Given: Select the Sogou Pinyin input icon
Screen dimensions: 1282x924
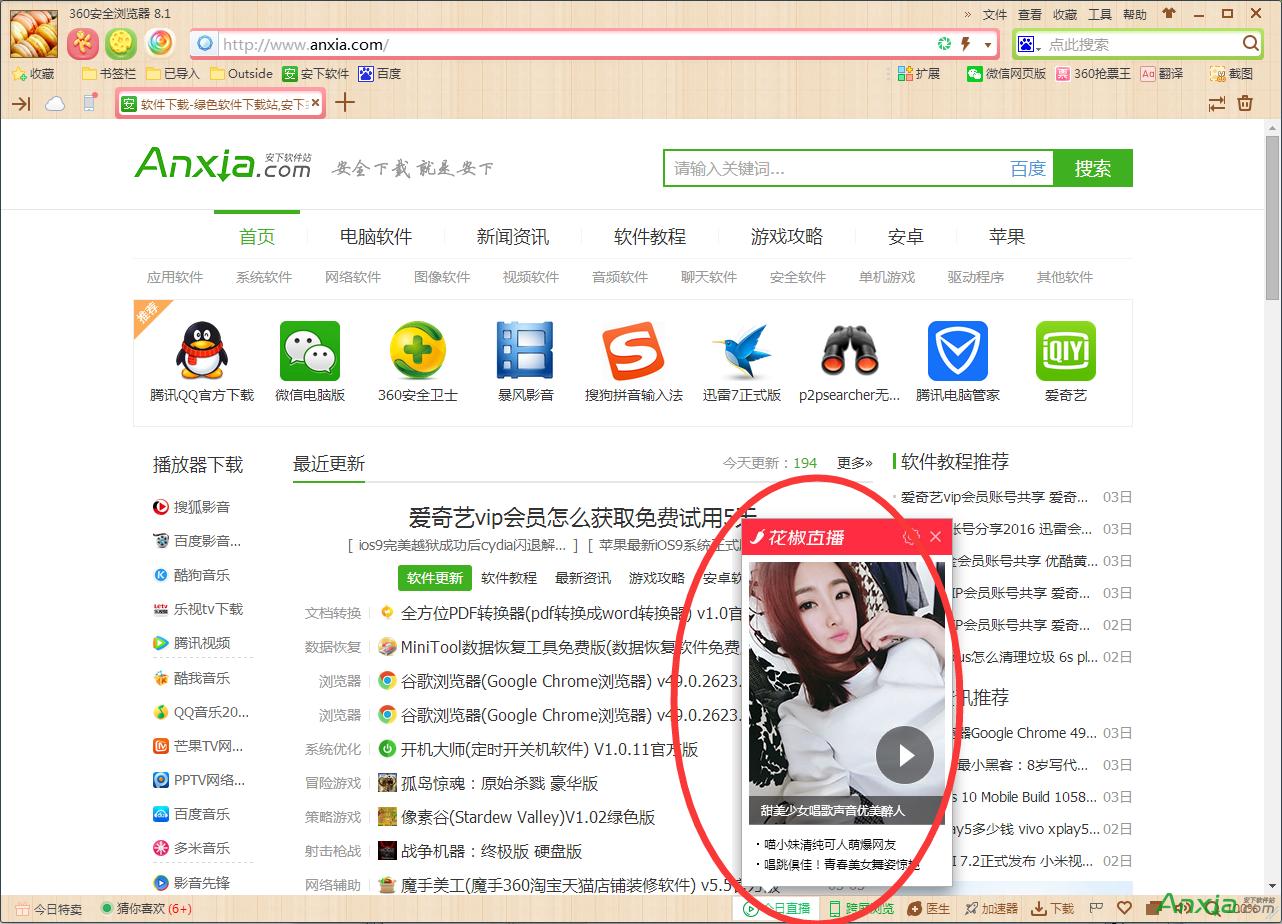Looking at the screenshot, I should point(633,350).
